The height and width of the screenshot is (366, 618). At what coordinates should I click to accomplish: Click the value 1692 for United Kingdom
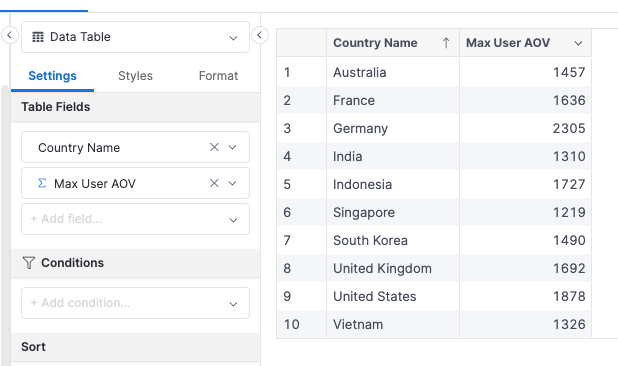tap(569, 268)
